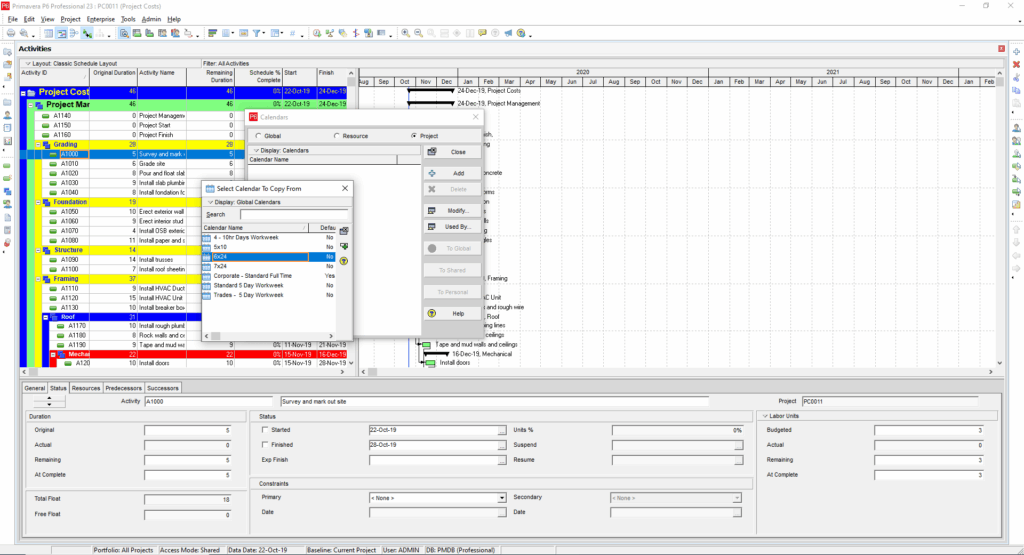Click the Search field in copy-from dialog
This screenshot has width=1024, height=555.
tap(294, 214)
